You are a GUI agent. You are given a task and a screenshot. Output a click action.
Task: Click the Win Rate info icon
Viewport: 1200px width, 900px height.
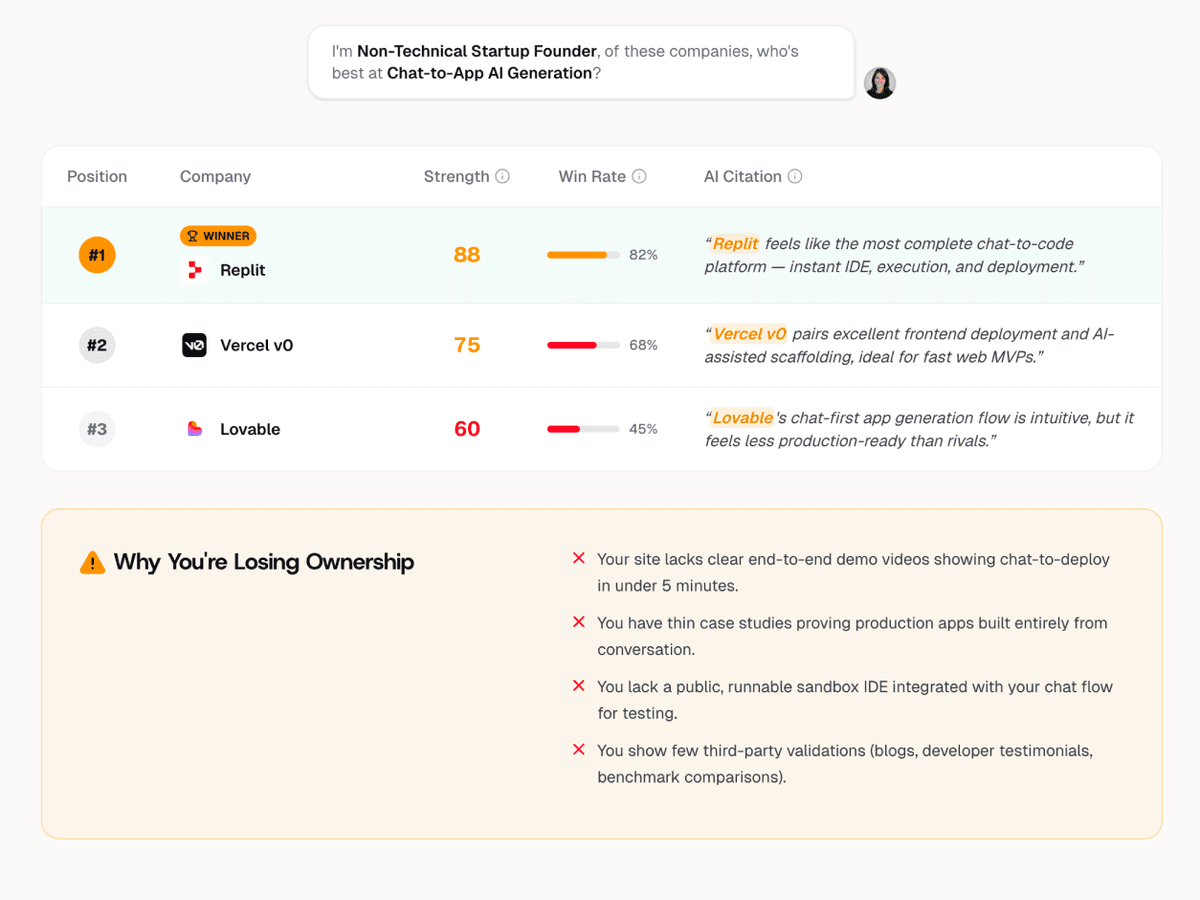coord(639,176)
